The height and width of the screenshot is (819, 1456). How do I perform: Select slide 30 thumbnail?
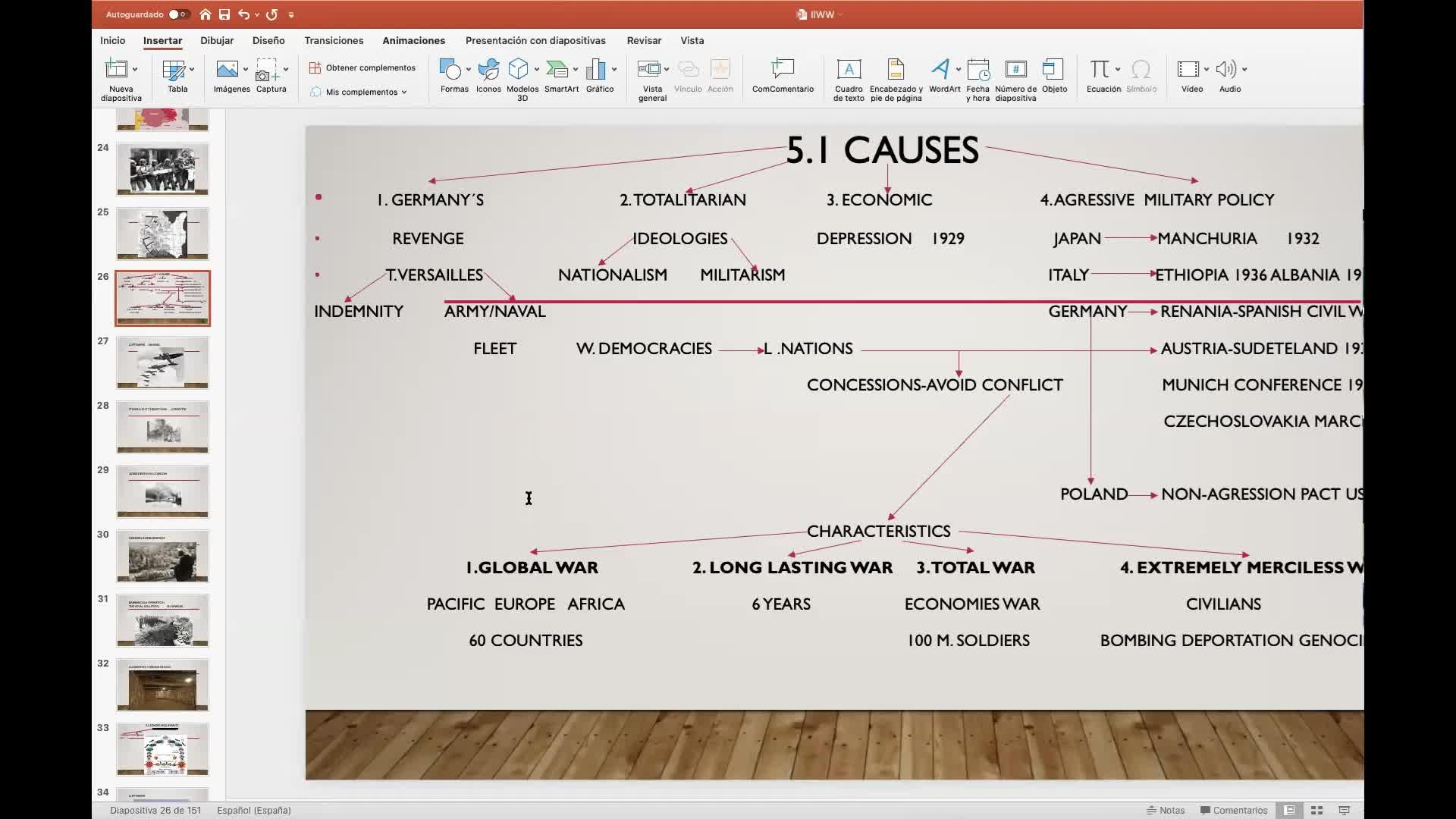[x=162, y=557]
